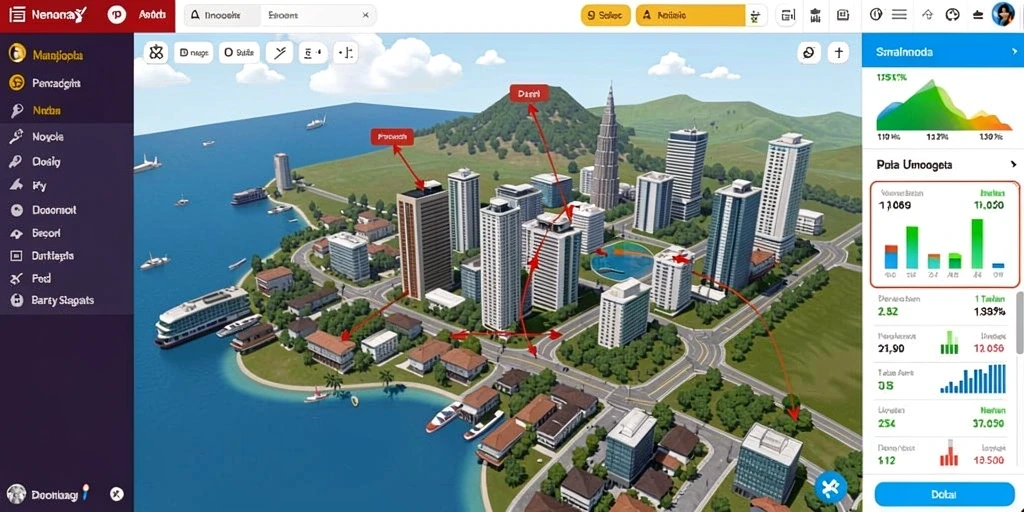
Task: Select the diagonal line tool in map toolbar
Action: tap(280, 52)
